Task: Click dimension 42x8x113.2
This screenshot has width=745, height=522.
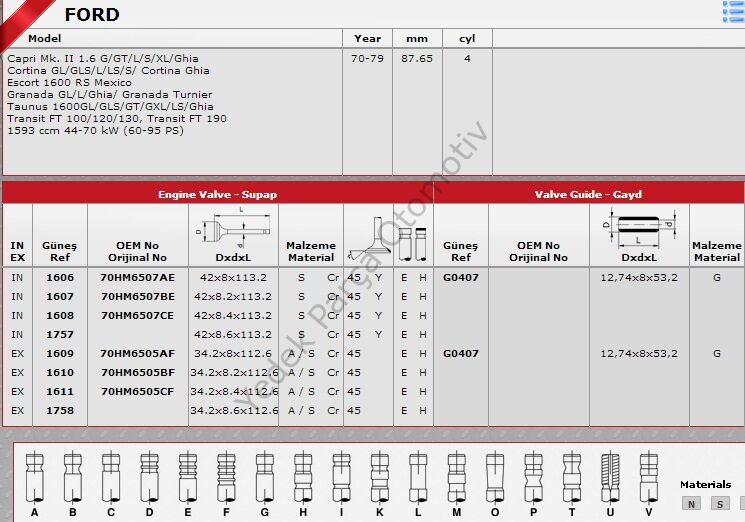Action: point(233,277)
